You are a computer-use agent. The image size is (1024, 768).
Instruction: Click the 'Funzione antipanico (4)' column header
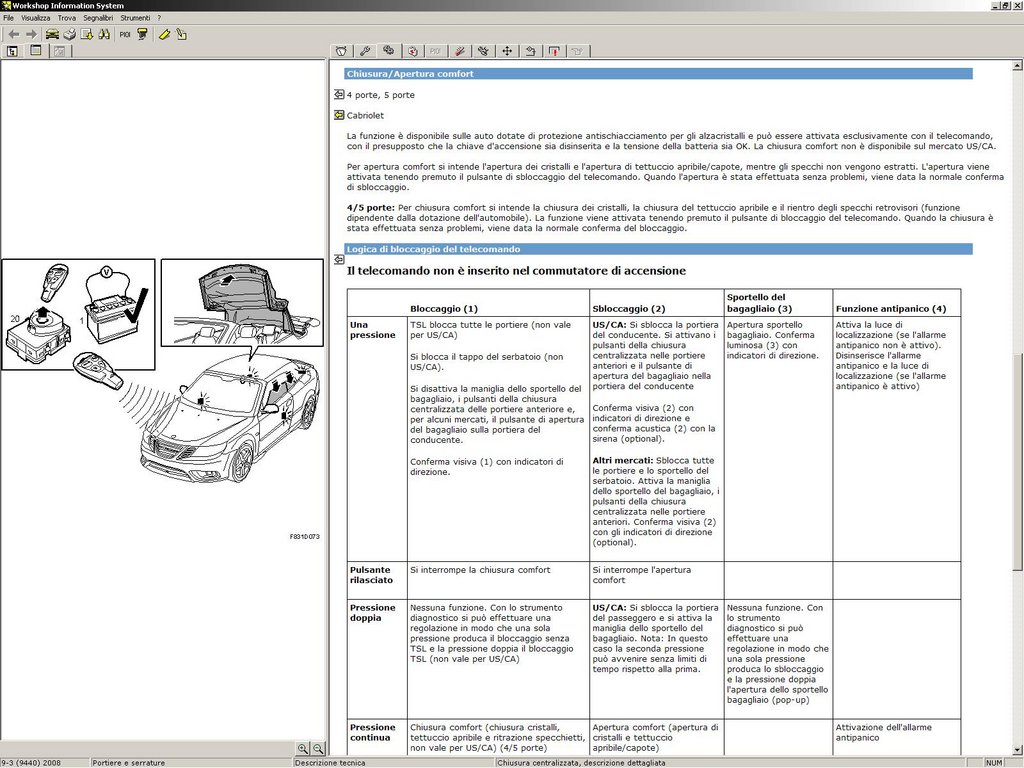point(891,309)
